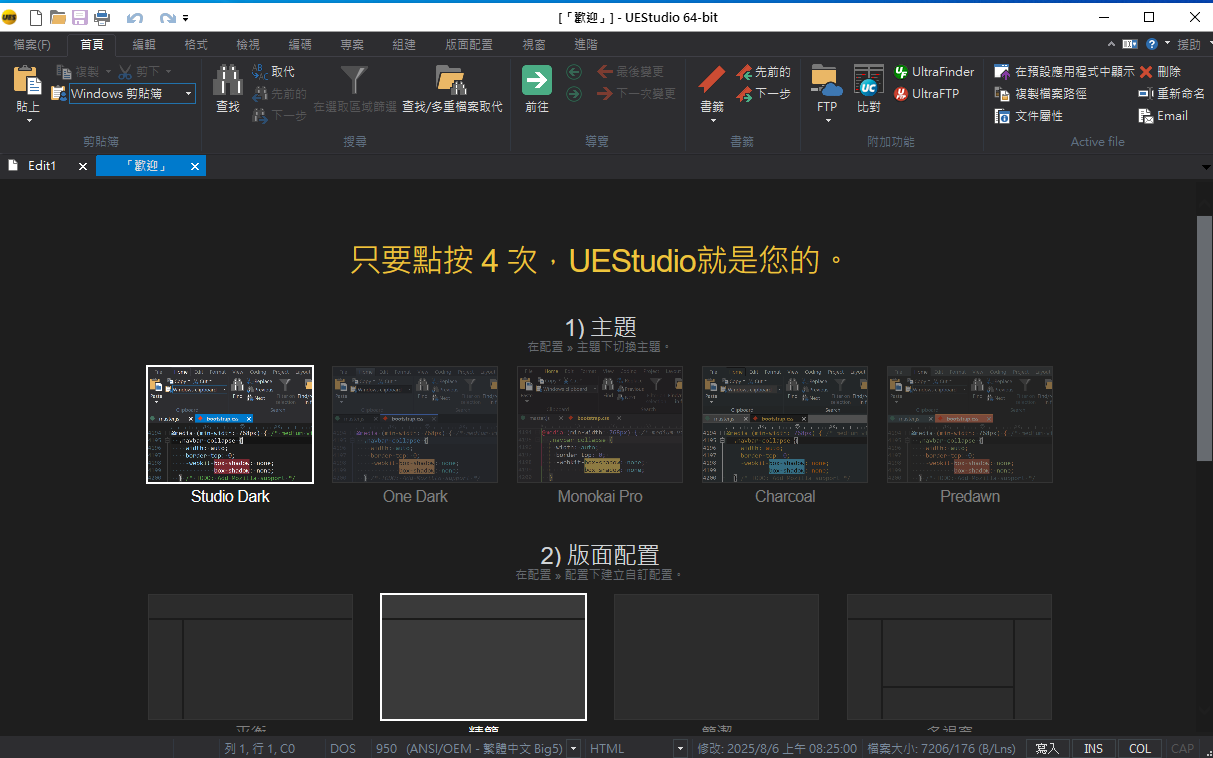The width and height of the screenshot is (1213, 758).
Task: Pick the empty single-pane layout thumbnail
Action: tap(716, 657)
